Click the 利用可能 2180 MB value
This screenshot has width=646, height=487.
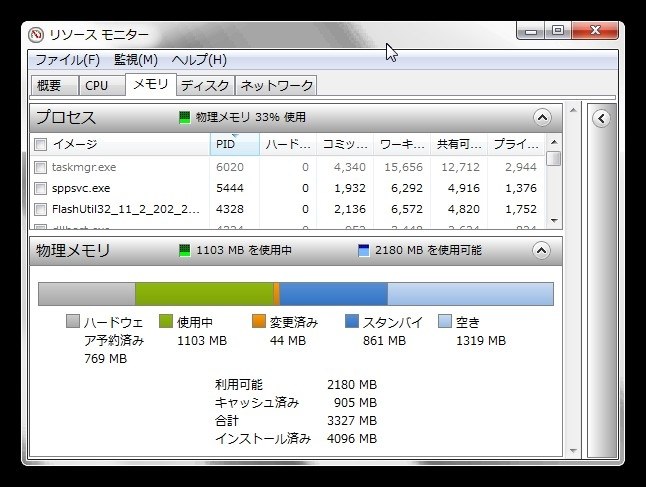352,384
